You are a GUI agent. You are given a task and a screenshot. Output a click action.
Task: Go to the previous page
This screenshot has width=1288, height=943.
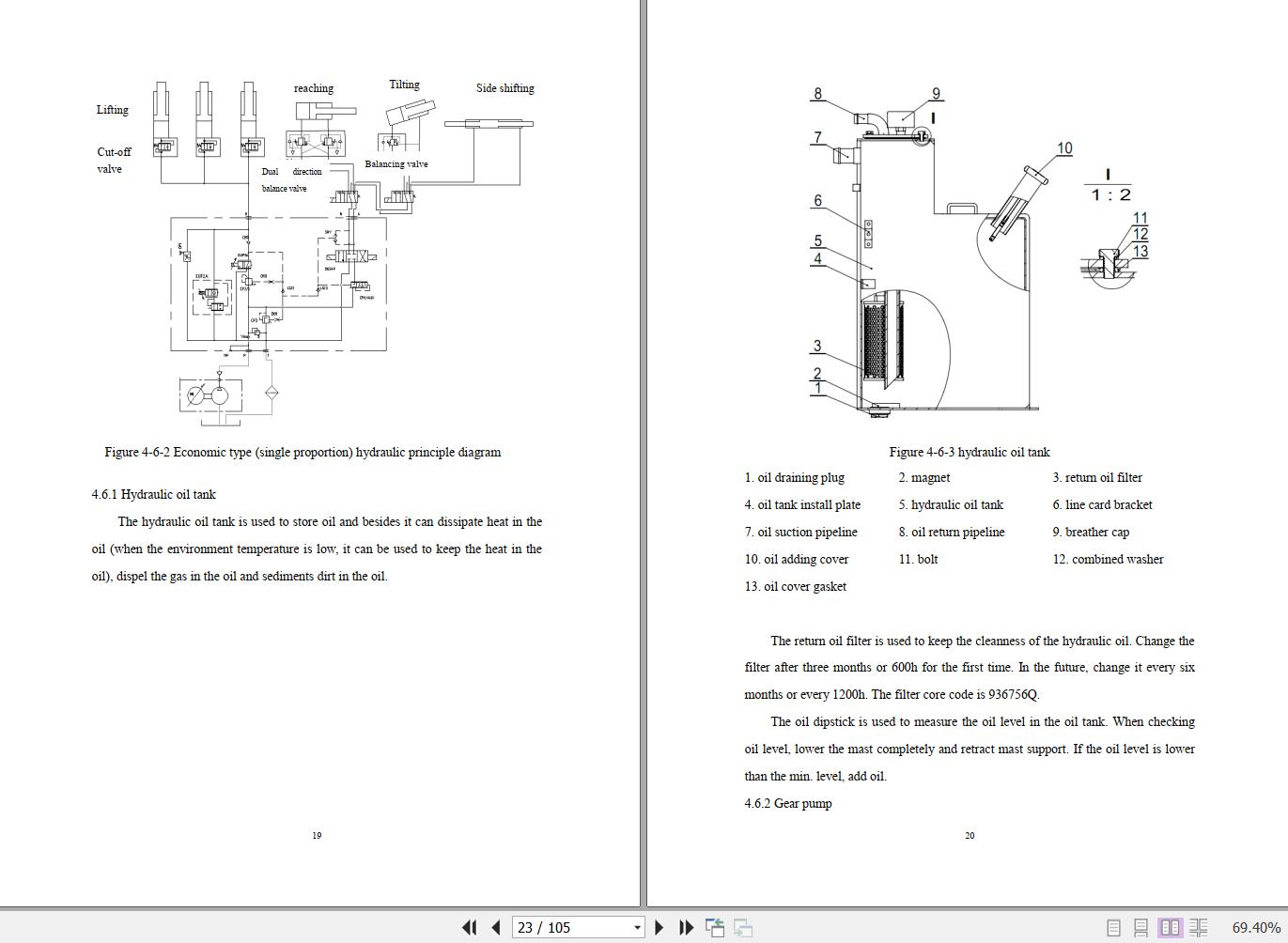point(496,927)
